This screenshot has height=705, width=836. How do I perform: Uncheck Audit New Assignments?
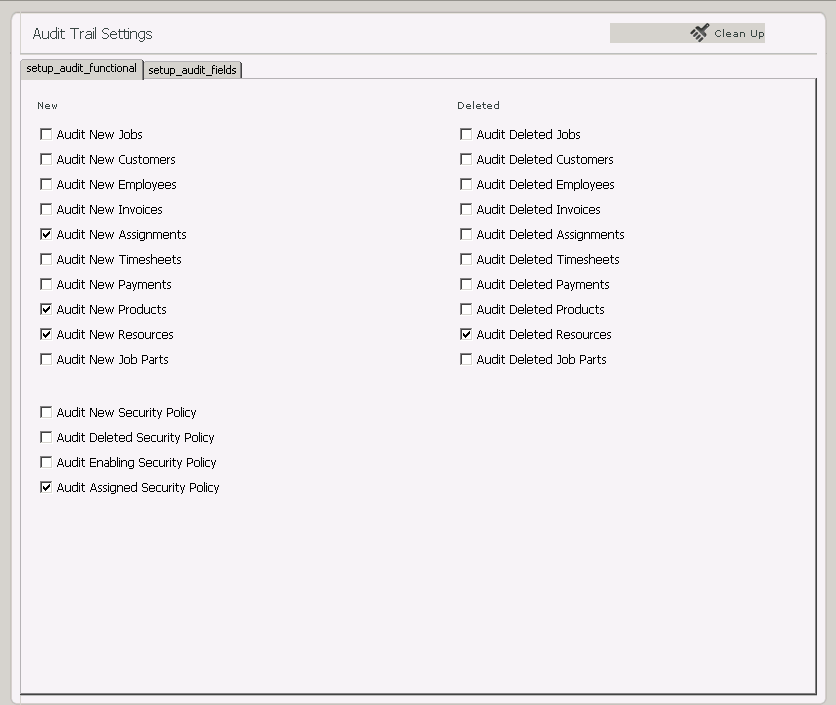[46, 234]
